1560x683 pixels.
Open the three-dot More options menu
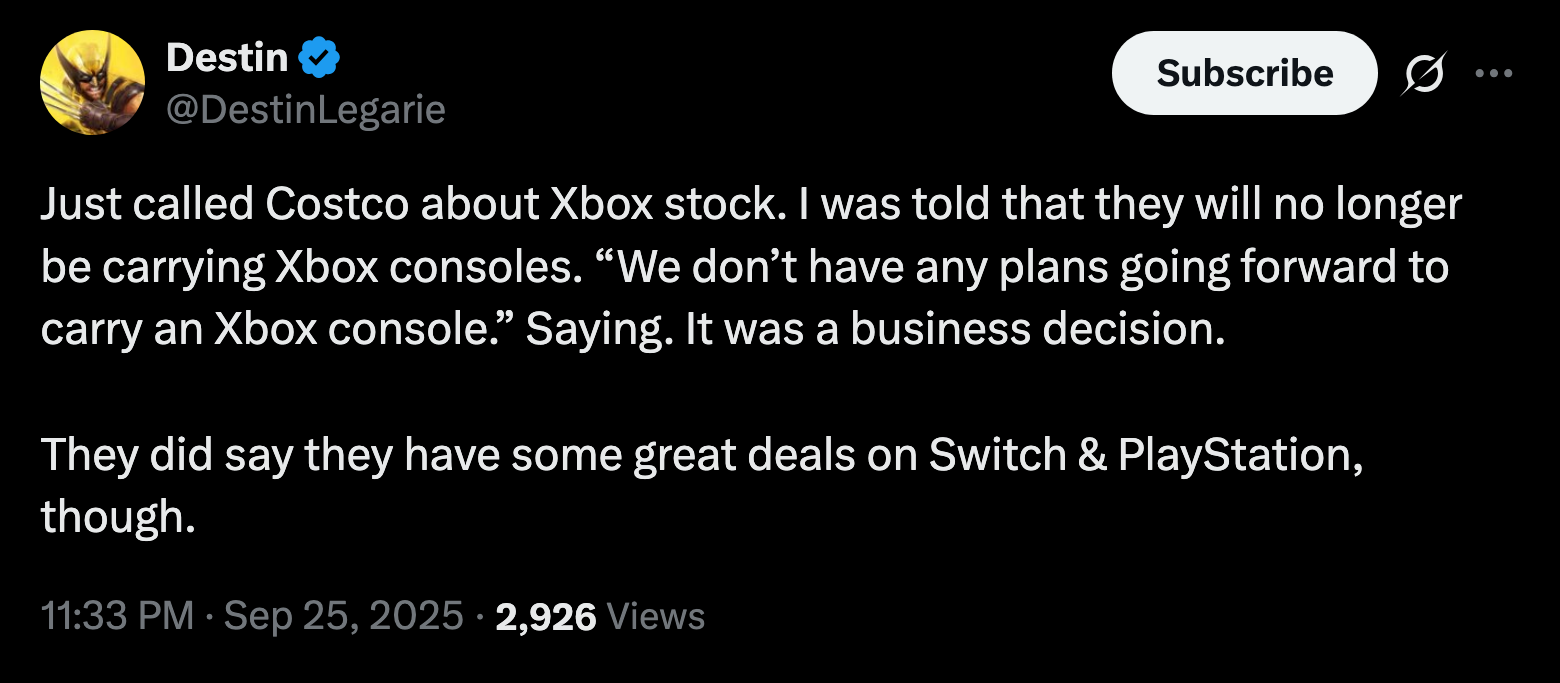[x=1494, y=73]
